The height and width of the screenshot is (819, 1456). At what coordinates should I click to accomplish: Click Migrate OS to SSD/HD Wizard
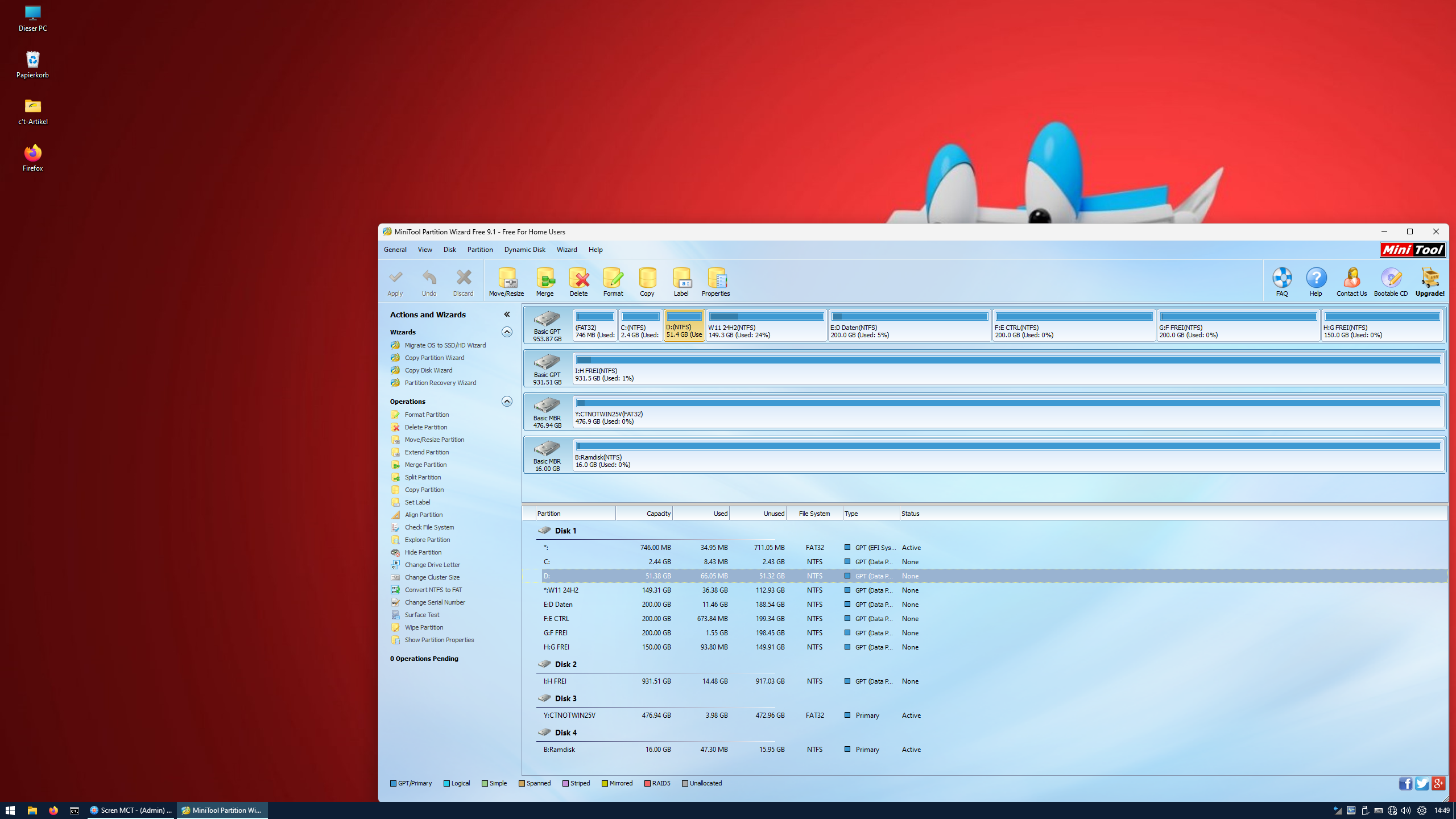[445, 345]
